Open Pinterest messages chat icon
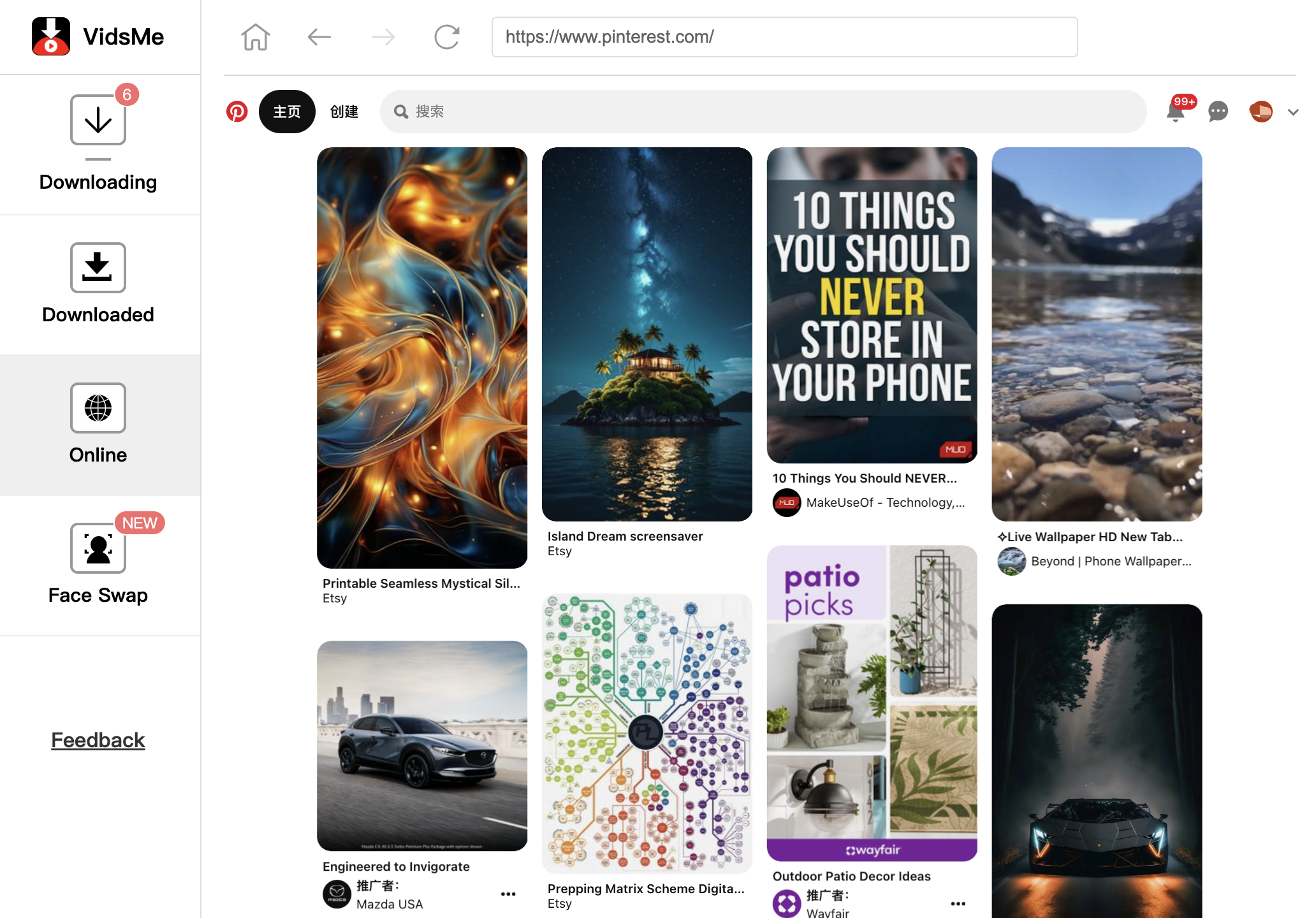1316x918 pixels. coord(1218,112)
